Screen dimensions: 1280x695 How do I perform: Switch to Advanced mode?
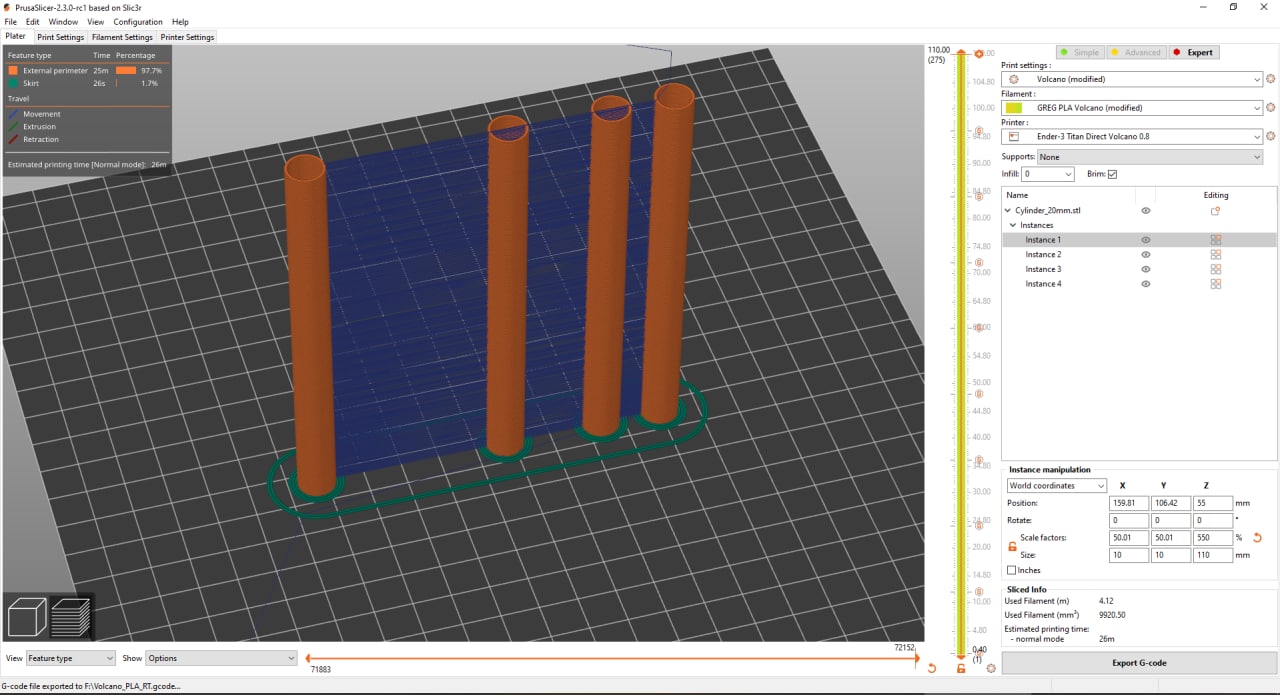1135,53
